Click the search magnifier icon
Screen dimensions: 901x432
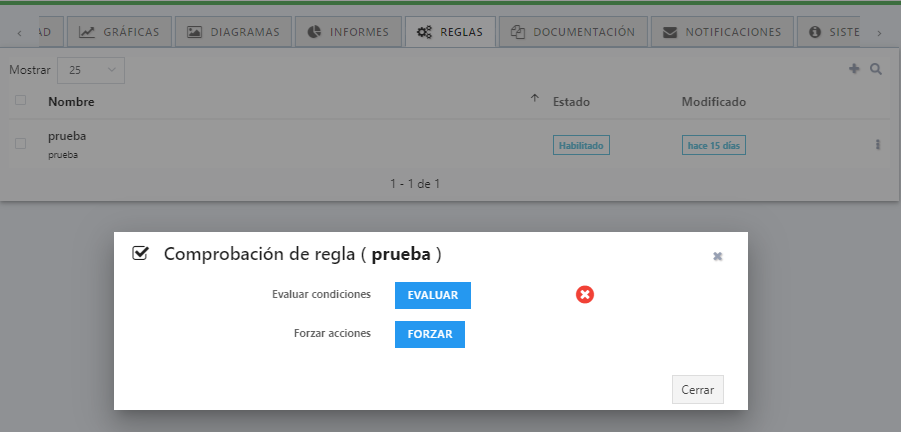coord(876,70)
